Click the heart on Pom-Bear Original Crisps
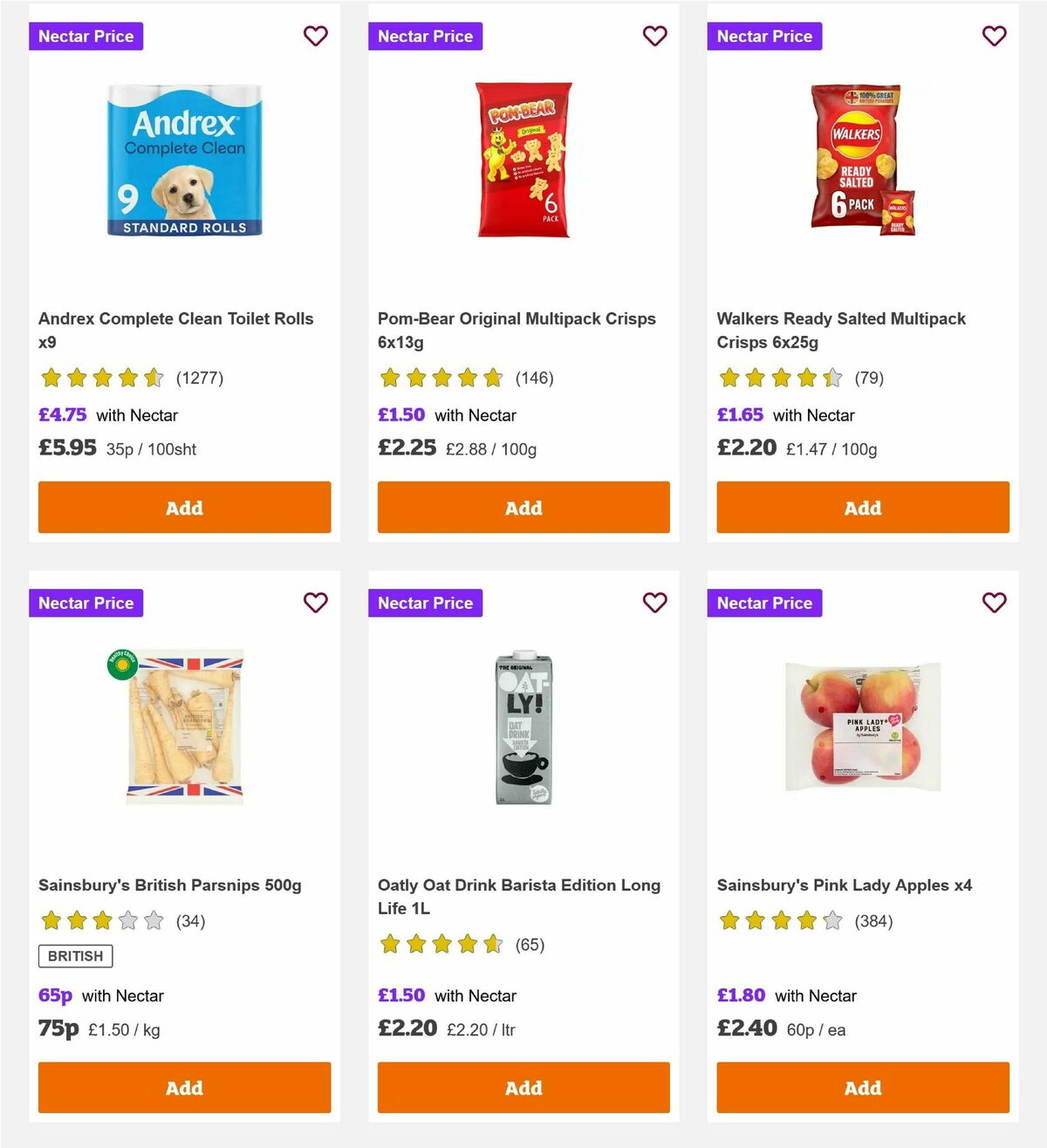This screenshot has width=1047, height=1148. pyautogui.click(x=655, y=36)
